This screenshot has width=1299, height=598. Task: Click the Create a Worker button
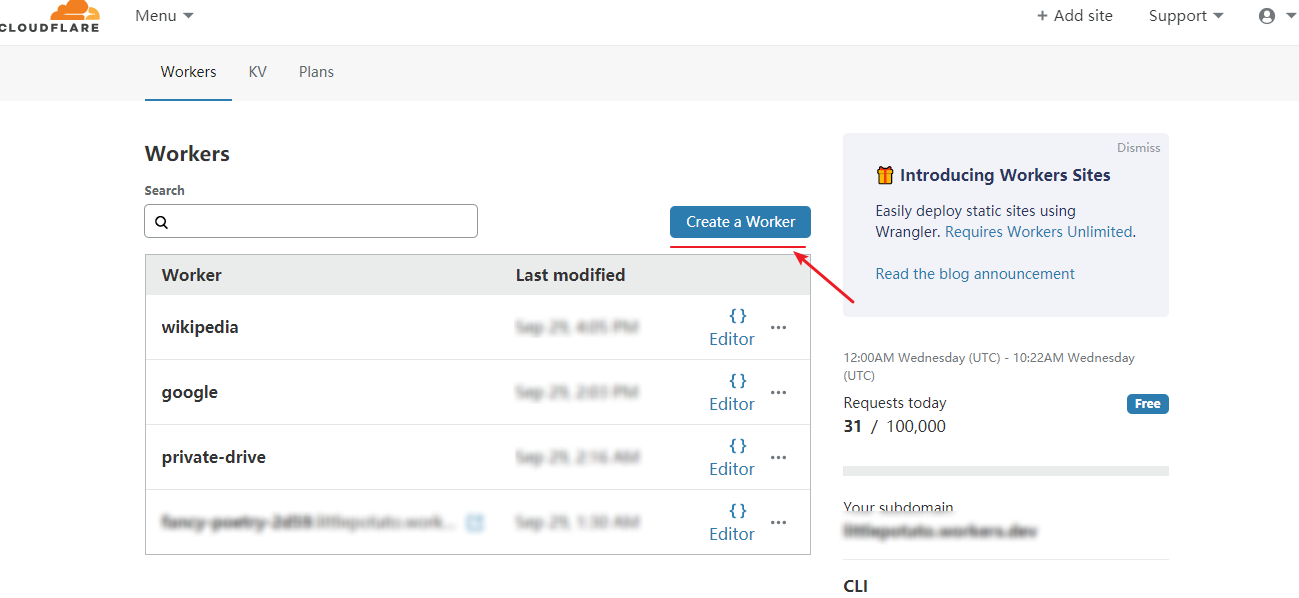(x=740, y=222)
